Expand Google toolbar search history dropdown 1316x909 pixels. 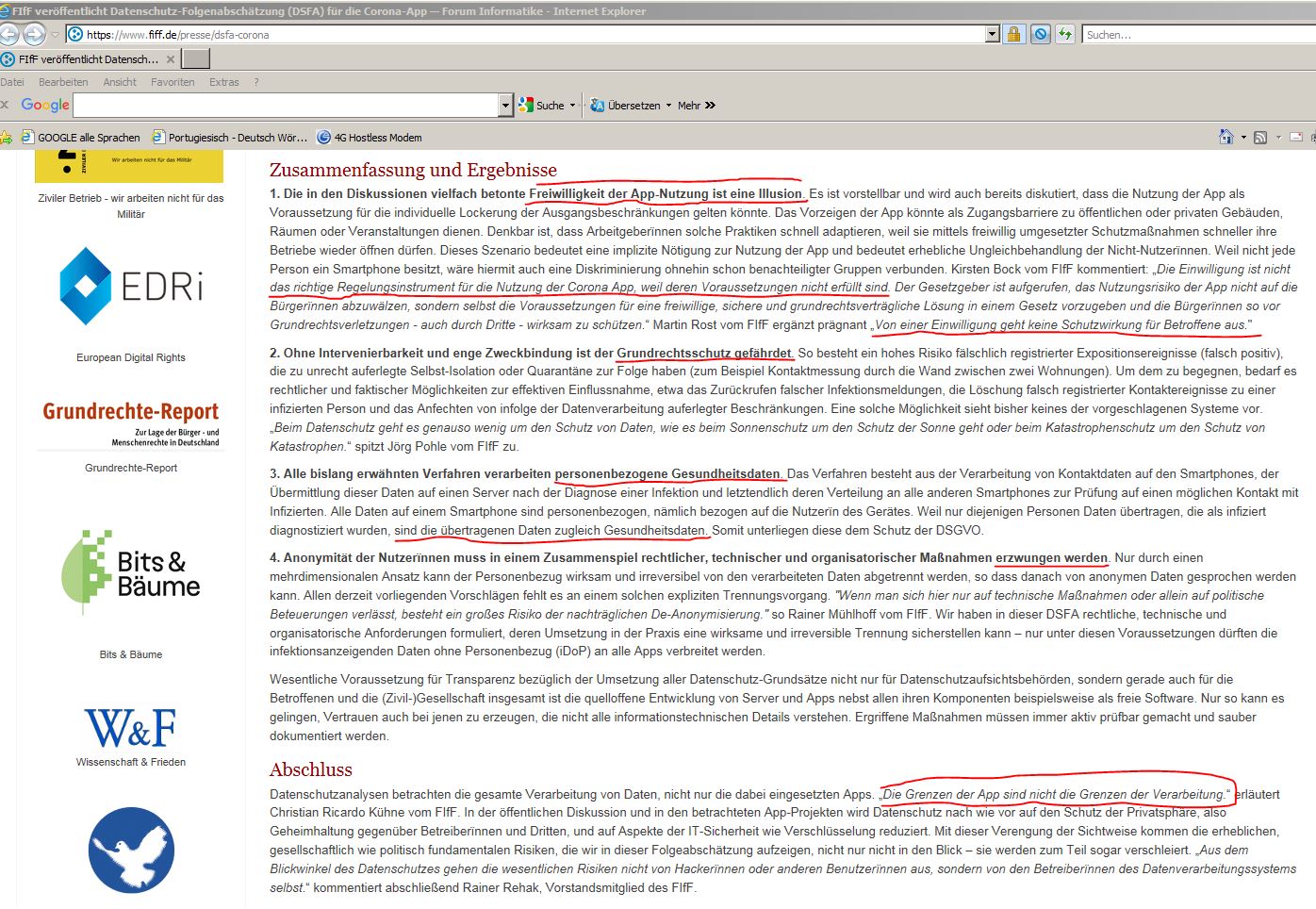505,105
